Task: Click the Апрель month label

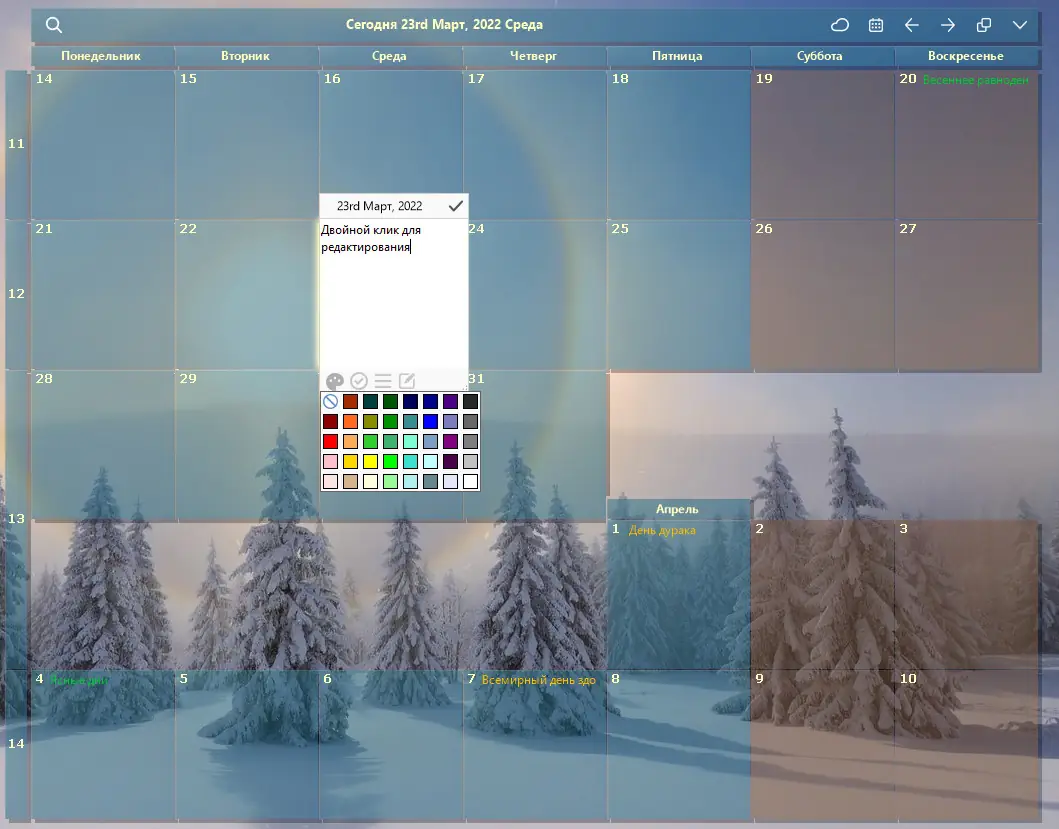Action: pyautogui.click(x=677, y=509)
